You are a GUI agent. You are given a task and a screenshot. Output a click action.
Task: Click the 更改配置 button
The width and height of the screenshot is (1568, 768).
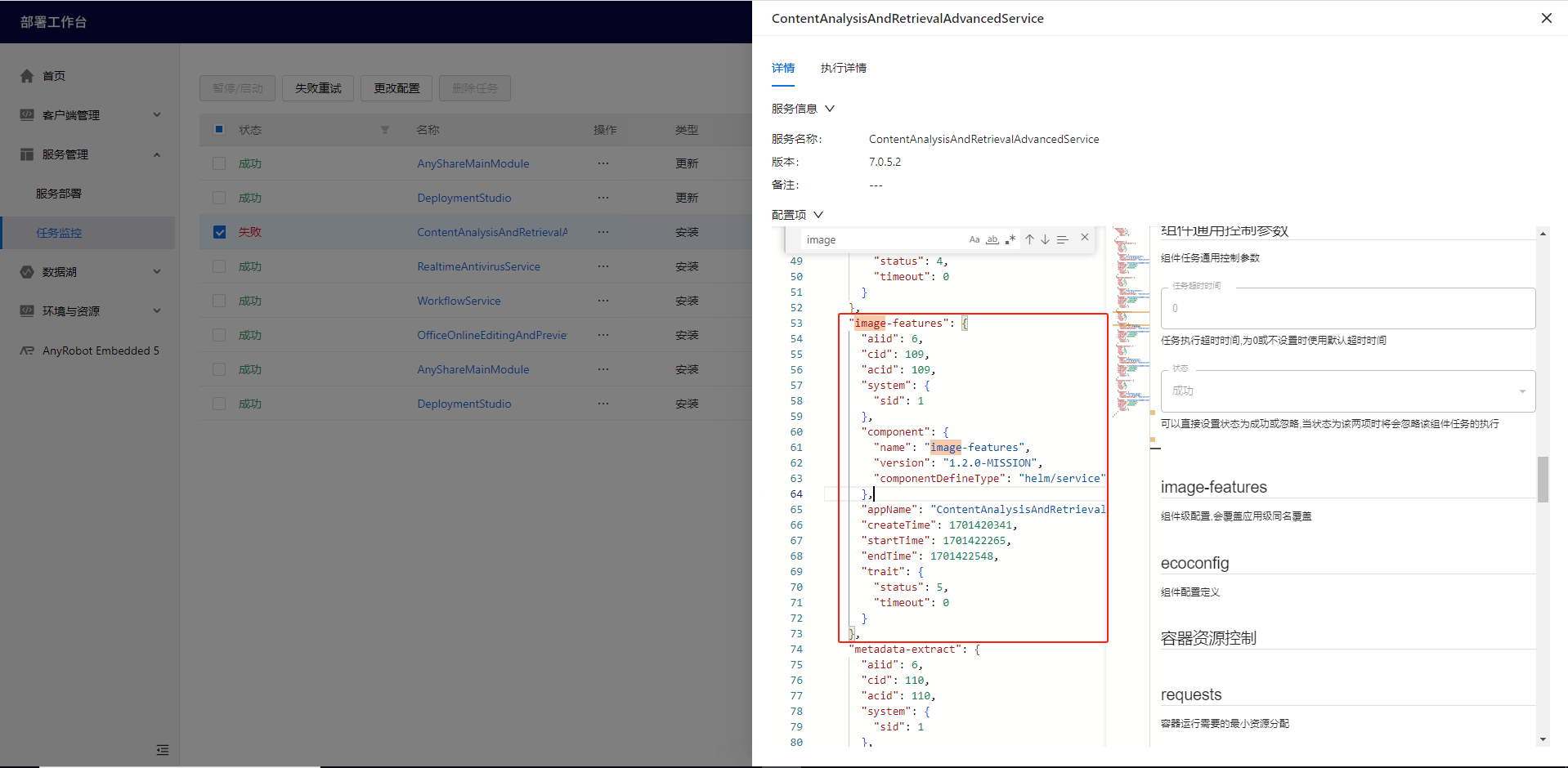coord(396,88)
